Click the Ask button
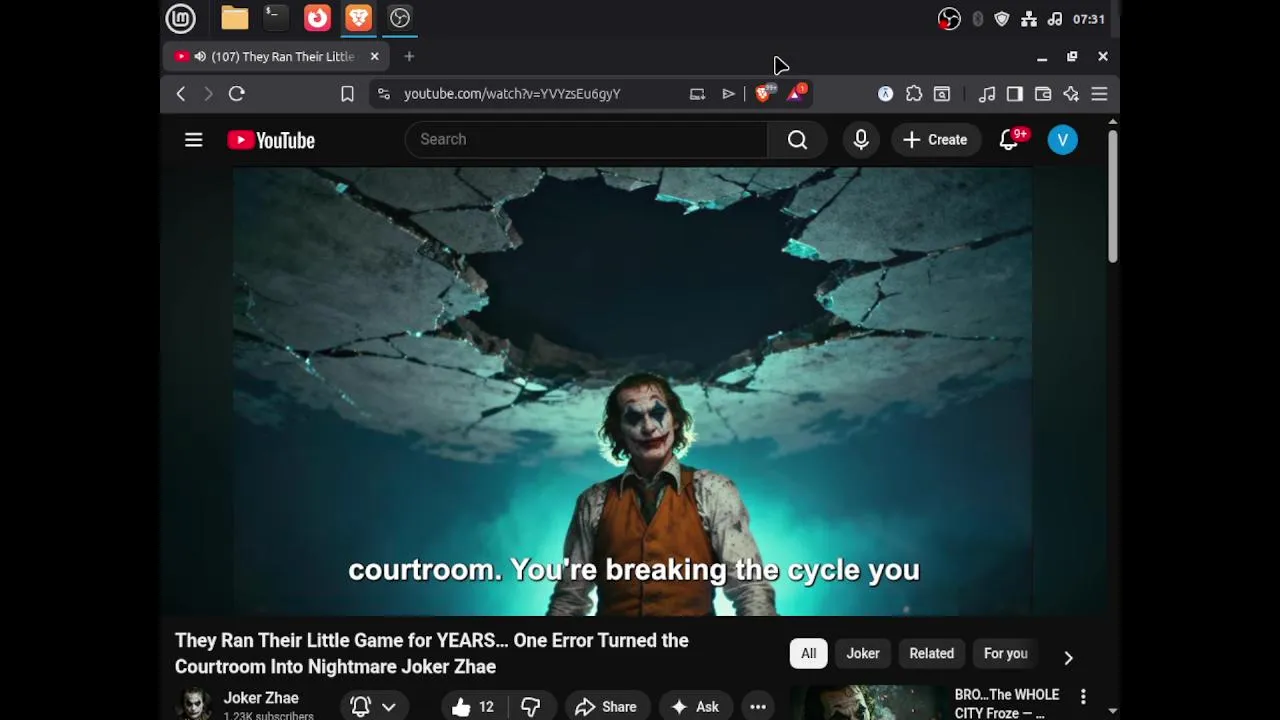The image size is (1280, 720). [696, 707]
